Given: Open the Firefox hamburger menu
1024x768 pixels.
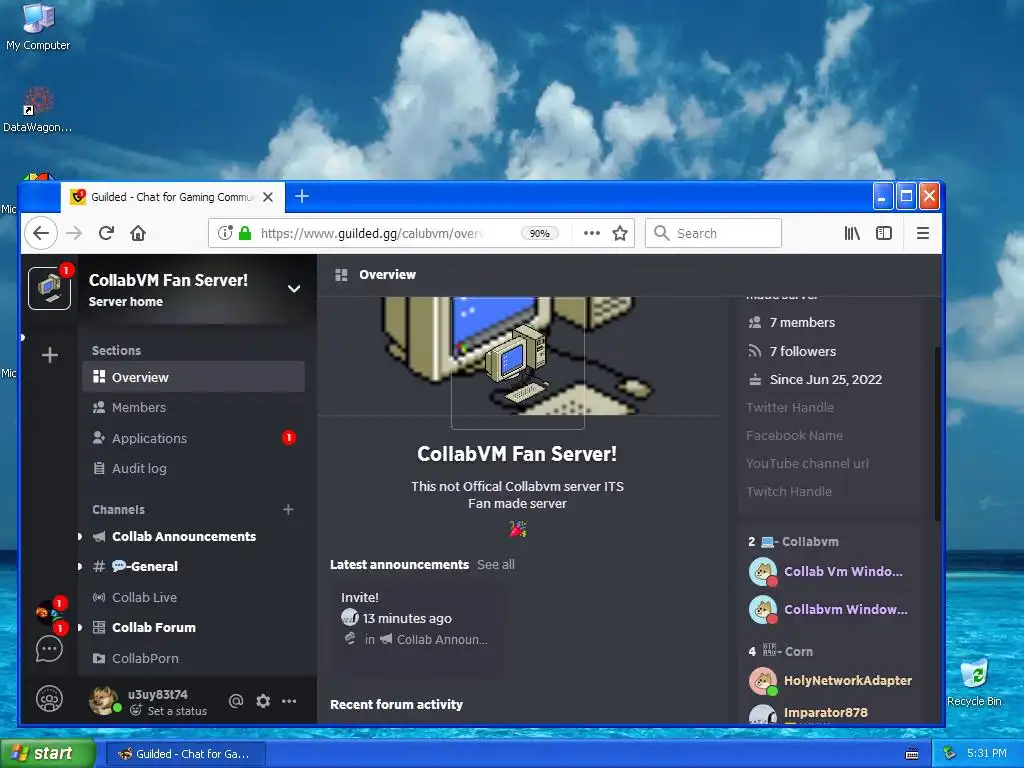Looking at the screenshot, I should tap(923, 233).
